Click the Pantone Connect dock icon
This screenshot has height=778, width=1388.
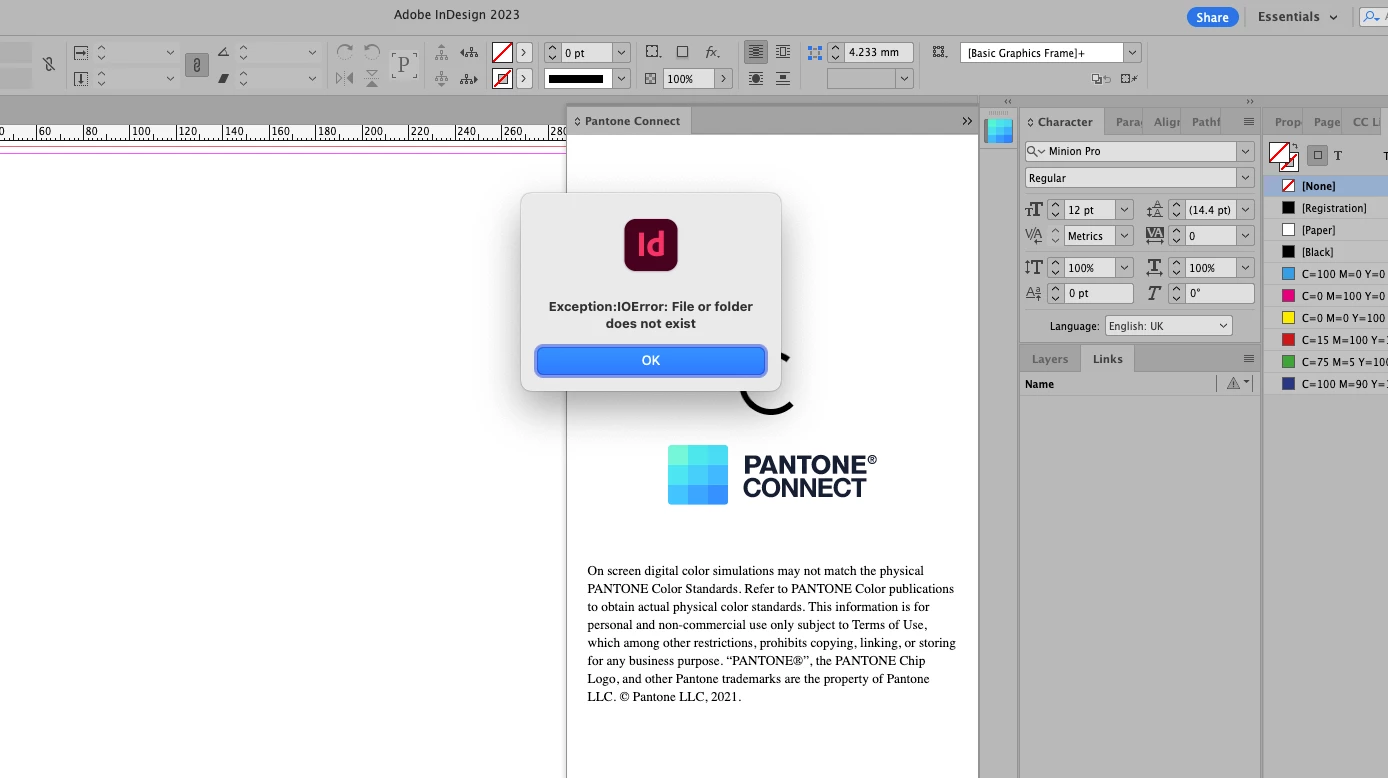[x=999, y=131]
